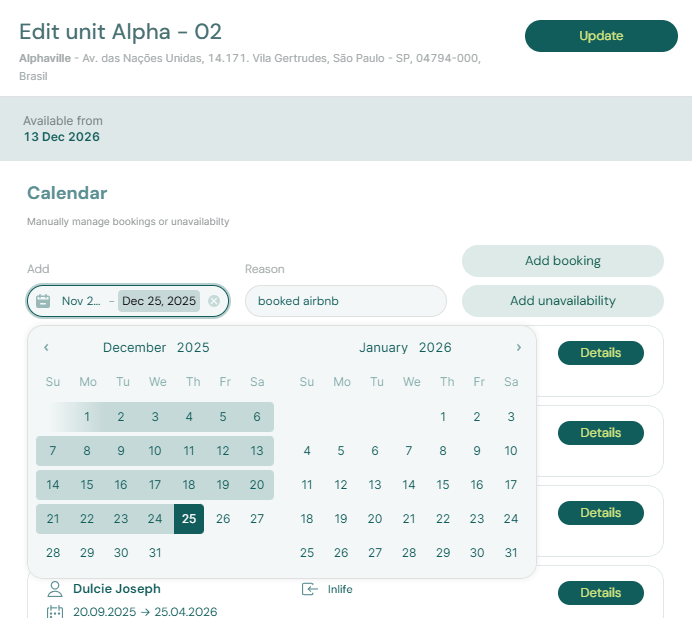Select the start date Nov field
This screenshot has height=618, width=692.
pyautogui.click(x=81, y=301)
